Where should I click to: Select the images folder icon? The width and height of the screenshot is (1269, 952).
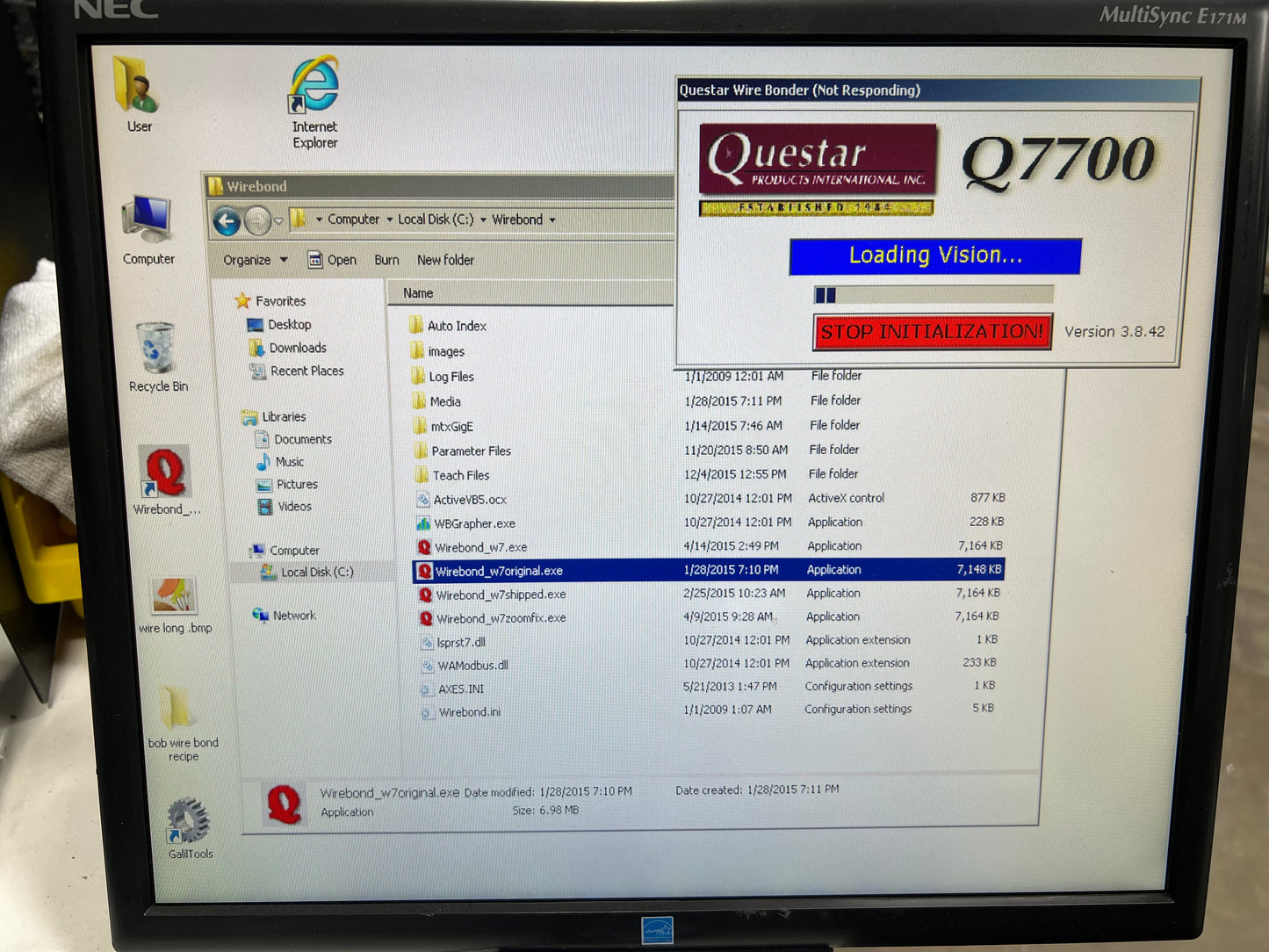tap(417, 351)
